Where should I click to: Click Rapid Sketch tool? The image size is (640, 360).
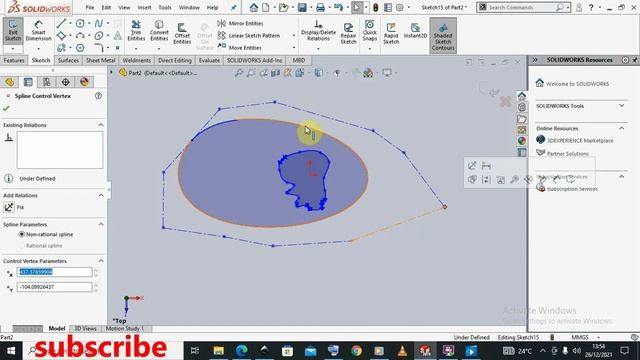coord(391,33)
